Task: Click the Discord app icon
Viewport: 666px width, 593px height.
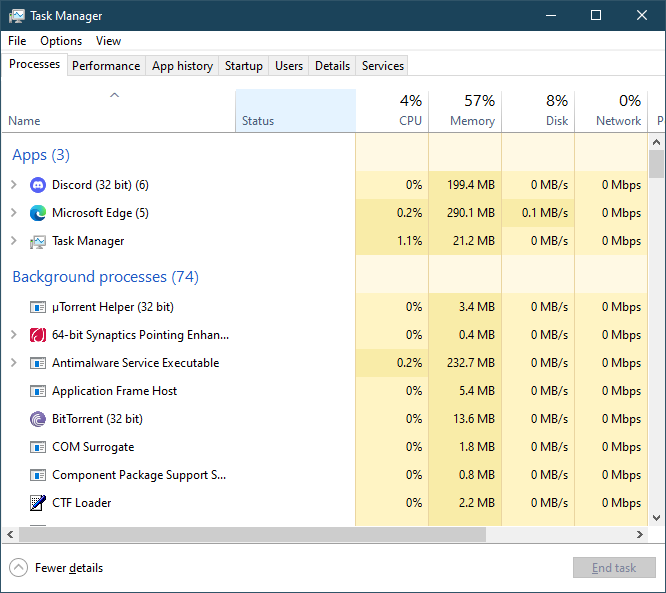Action: pos(38,185)
